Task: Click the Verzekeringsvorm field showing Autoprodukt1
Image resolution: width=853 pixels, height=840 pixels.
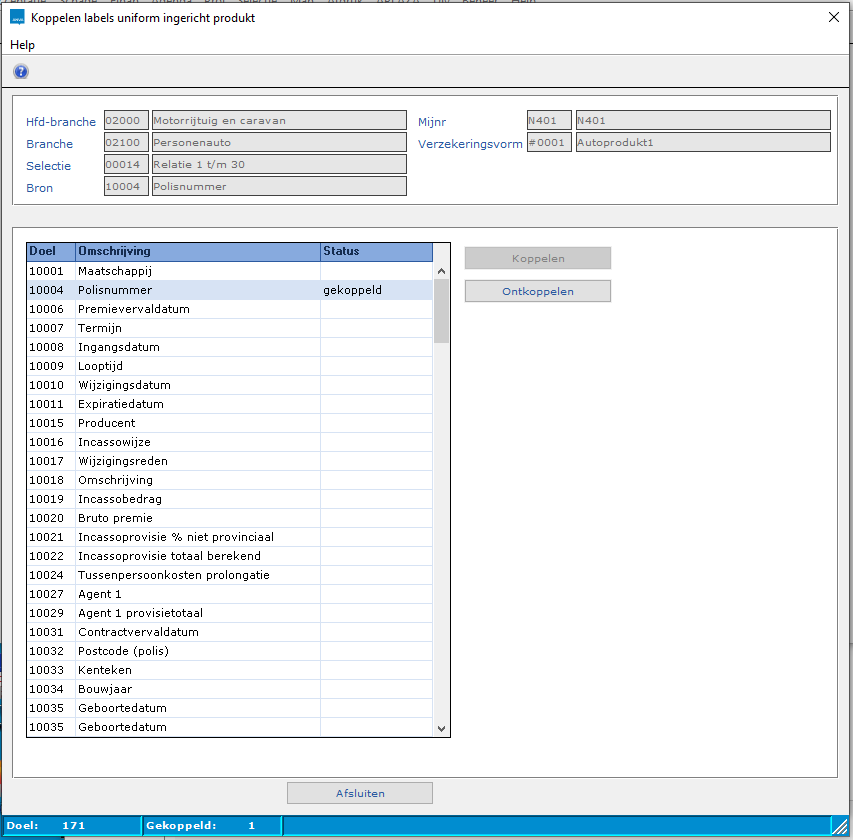Action: 702,142
